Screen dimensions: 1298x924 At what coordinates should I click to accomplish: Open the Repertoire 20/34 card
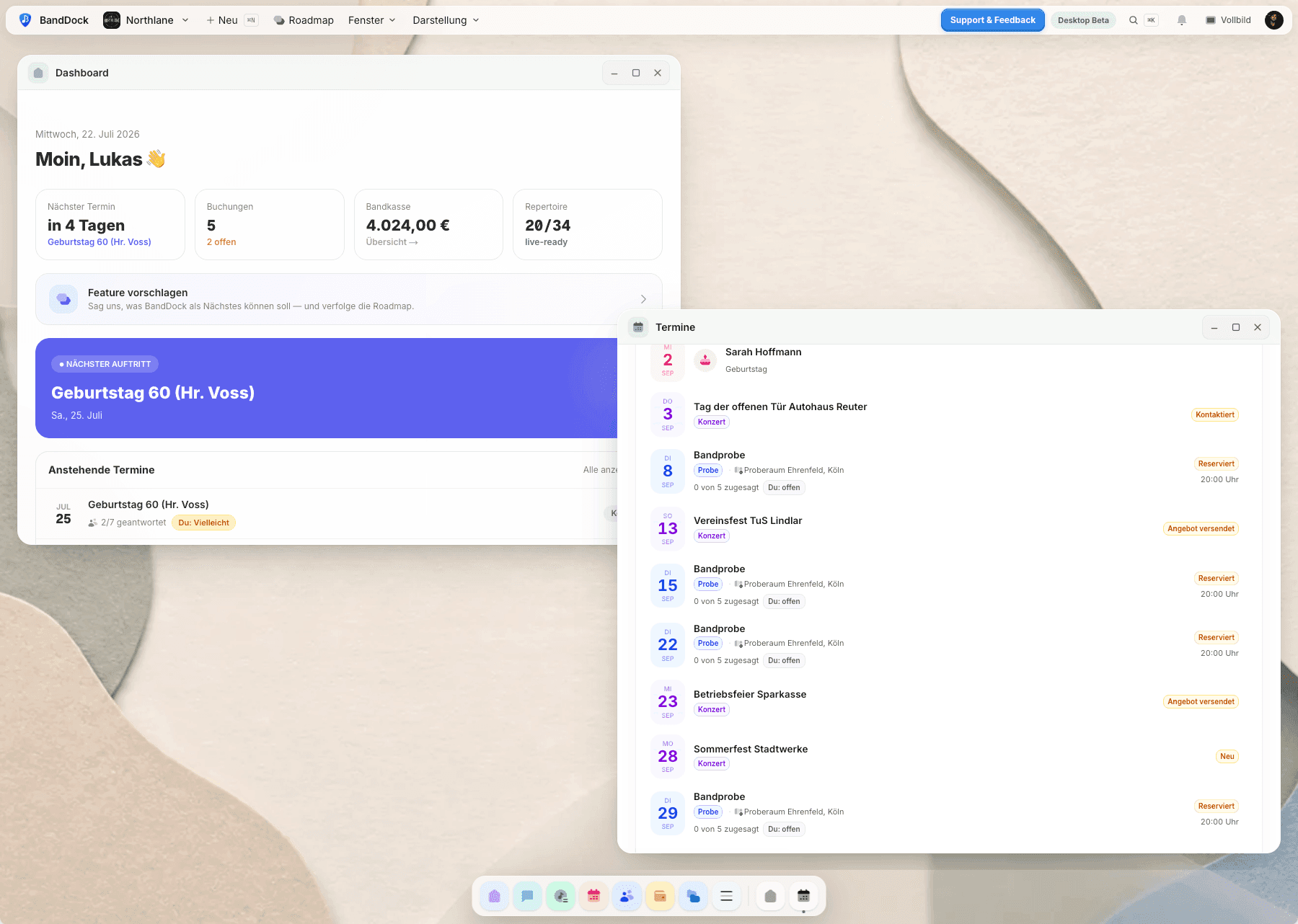[588, 224]
